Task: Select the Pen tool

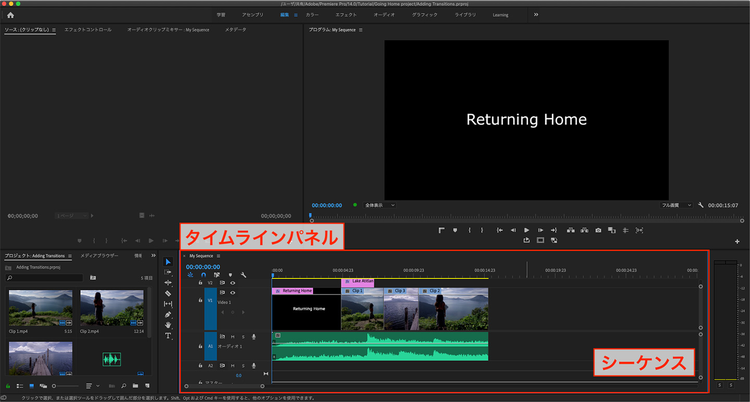Action: tap(168, 314)
